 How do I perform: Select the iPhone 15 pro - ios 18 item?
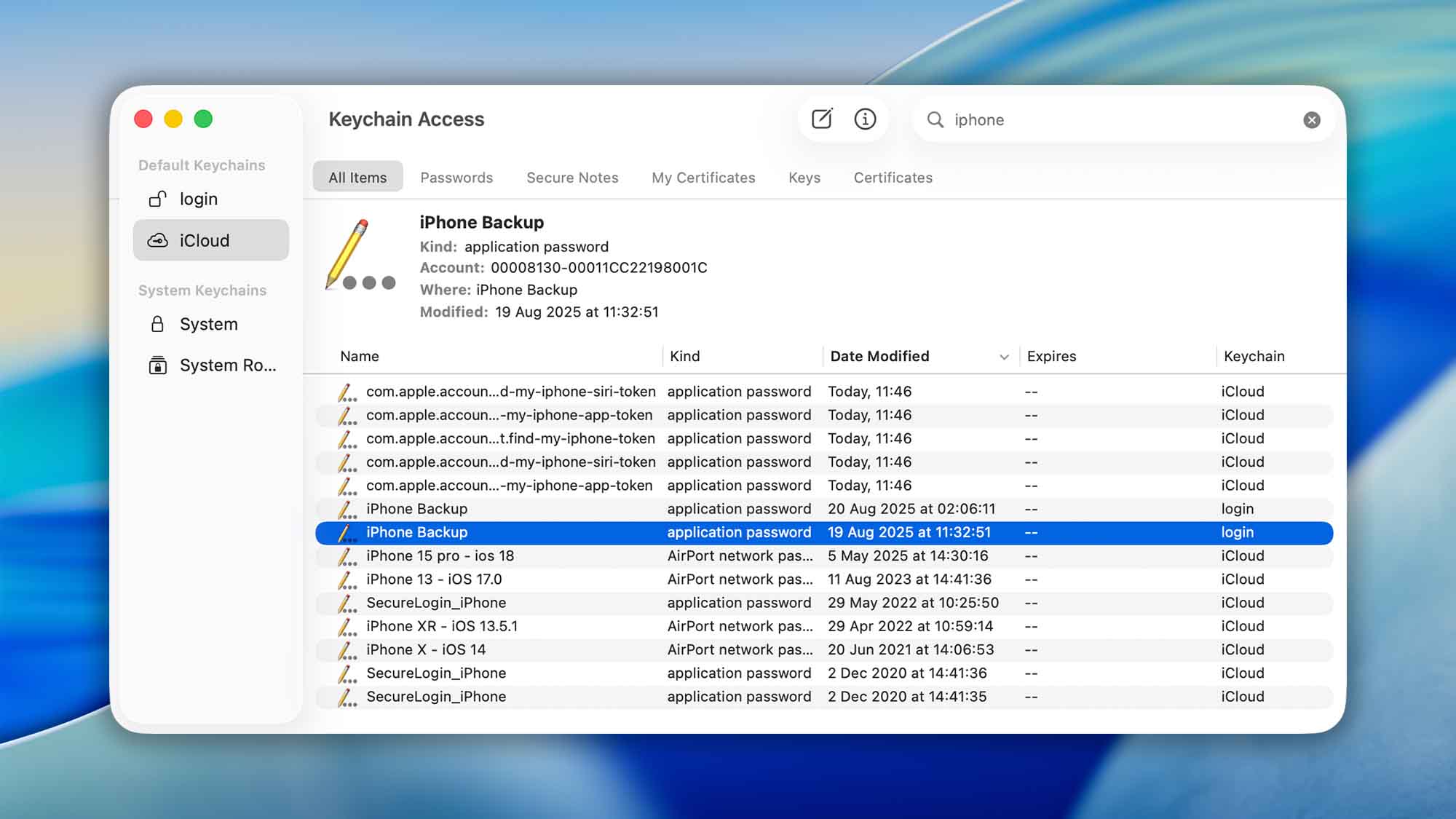(824, 556)
